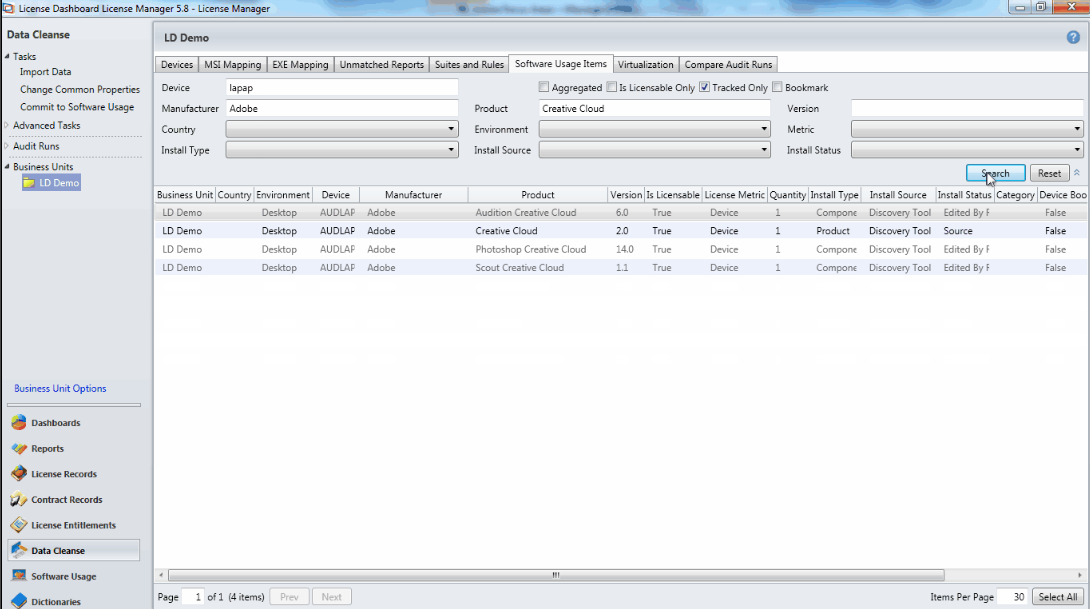Expand the Advanced Tasks tree node

tap(7, 126)
